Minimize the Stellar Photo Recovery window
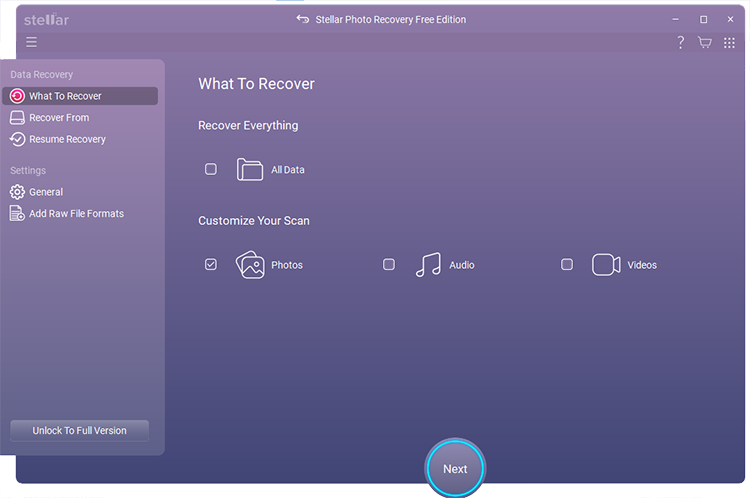This screenshot has width=750, height=498. [x=675, y=20]
